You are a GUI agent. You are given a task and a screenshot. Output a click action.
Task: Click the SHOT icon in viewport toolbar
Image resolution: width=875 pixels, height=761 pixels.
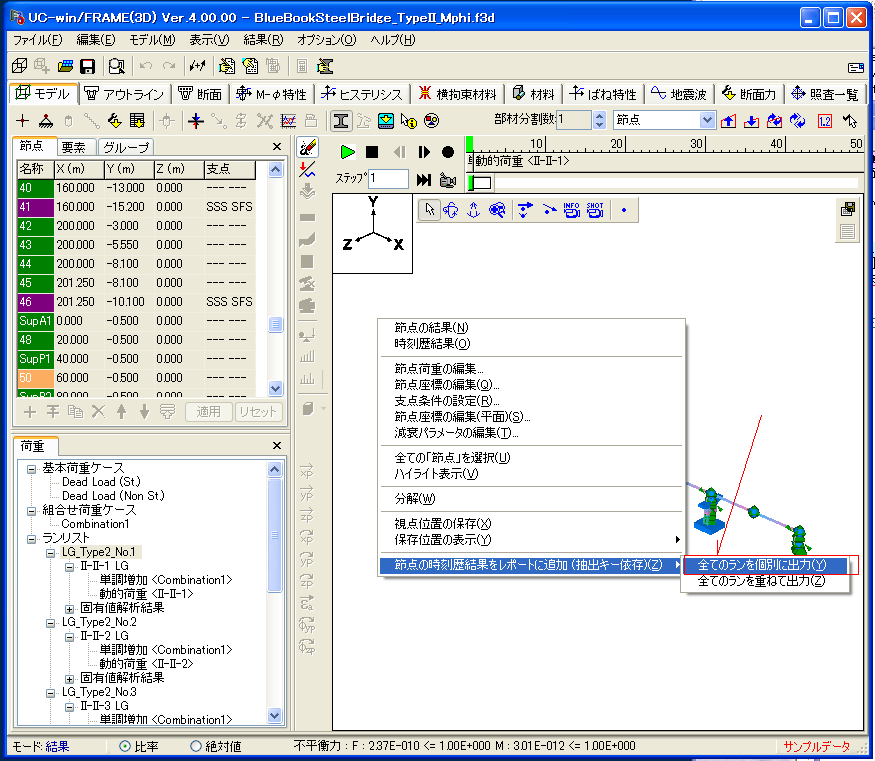(595, 210)
